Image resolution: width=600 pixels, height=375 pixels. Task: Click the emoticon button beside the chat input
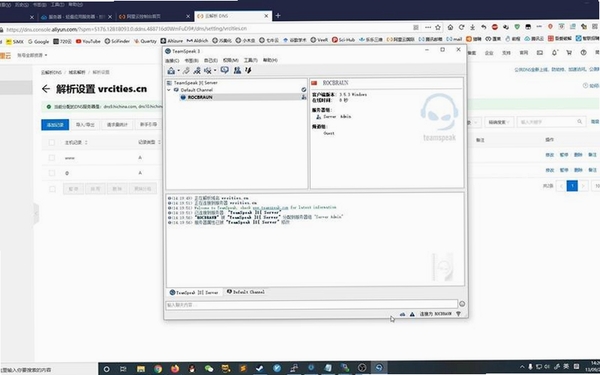pyautogui.click(x=462, y=304)
